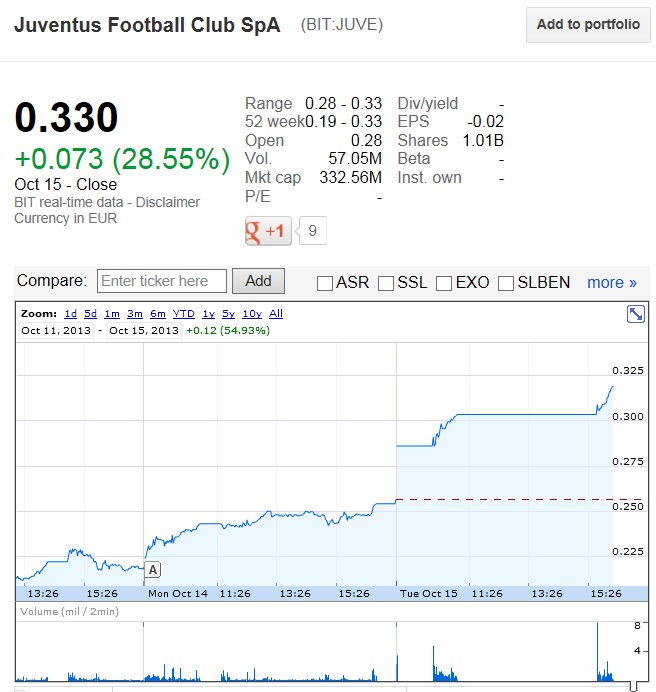
Task: Focus the Enter ticker here field
Action: pos(163,281)
